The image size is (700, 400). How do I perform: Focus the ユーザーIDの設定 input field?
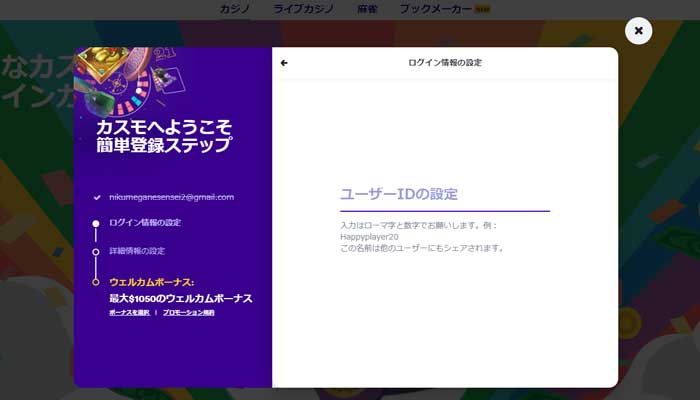[x=445, y=194]
